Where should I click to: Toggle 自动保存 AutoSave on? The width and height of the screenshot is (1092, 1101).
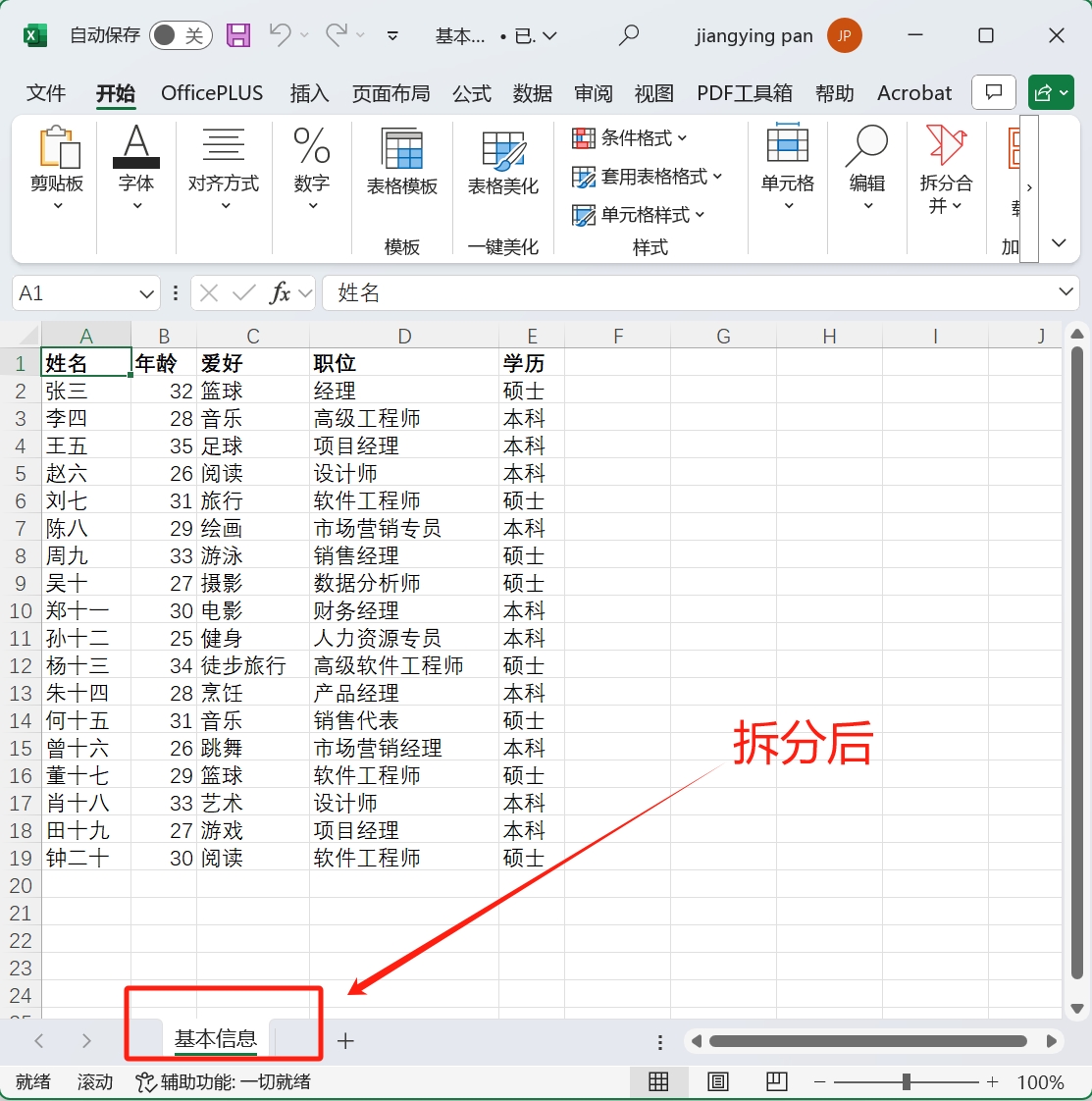click(180, 34)
